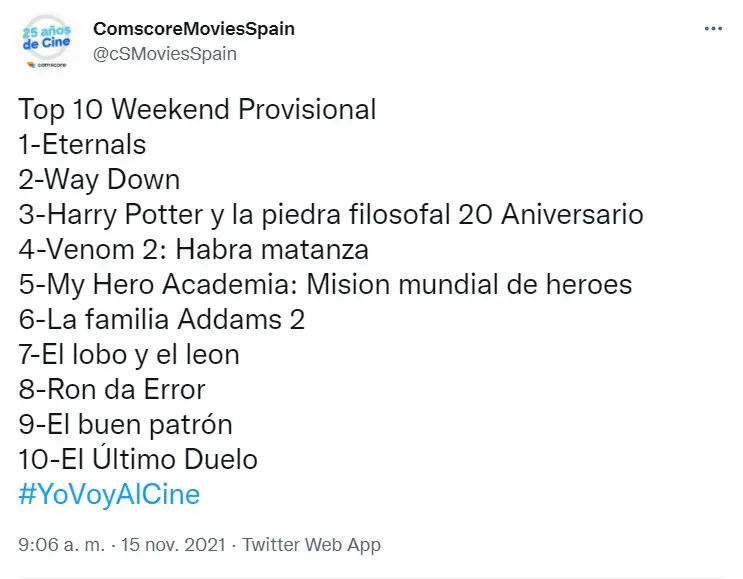
Task: Click the 10-El Último Duelo line
Action: tap(137, 459)
